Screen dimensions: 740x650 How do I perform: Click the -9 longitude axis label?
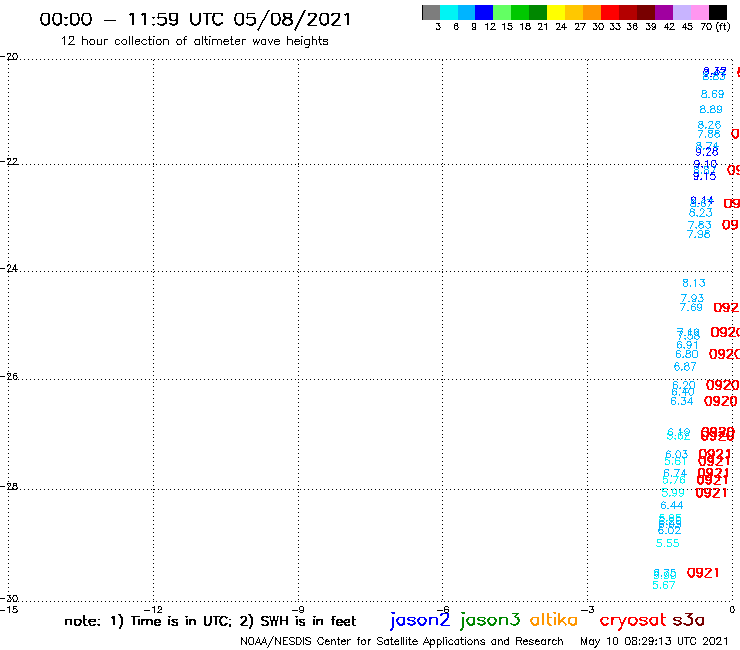(299, 609)
